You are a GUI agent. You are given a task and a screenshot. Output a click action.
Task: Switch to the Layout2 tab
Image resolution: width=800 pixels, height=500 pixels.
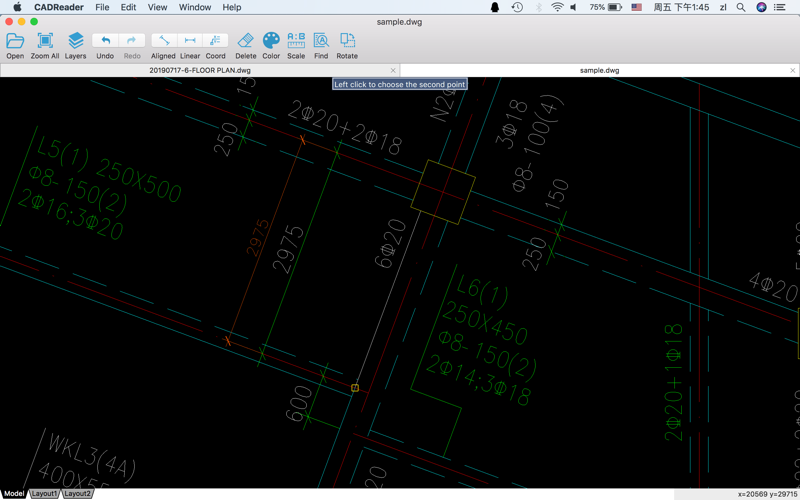pos(77,493)
